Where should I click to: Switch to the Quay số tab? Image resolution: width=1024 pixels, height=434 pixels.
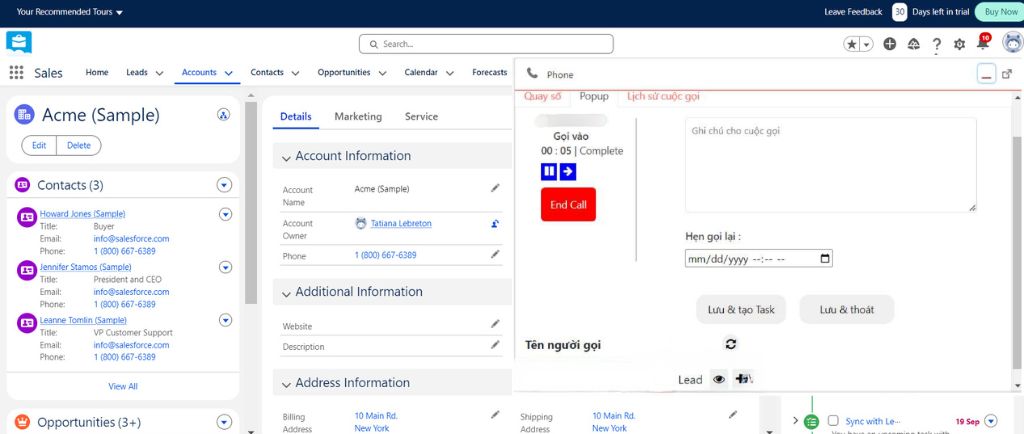point(543,97)
